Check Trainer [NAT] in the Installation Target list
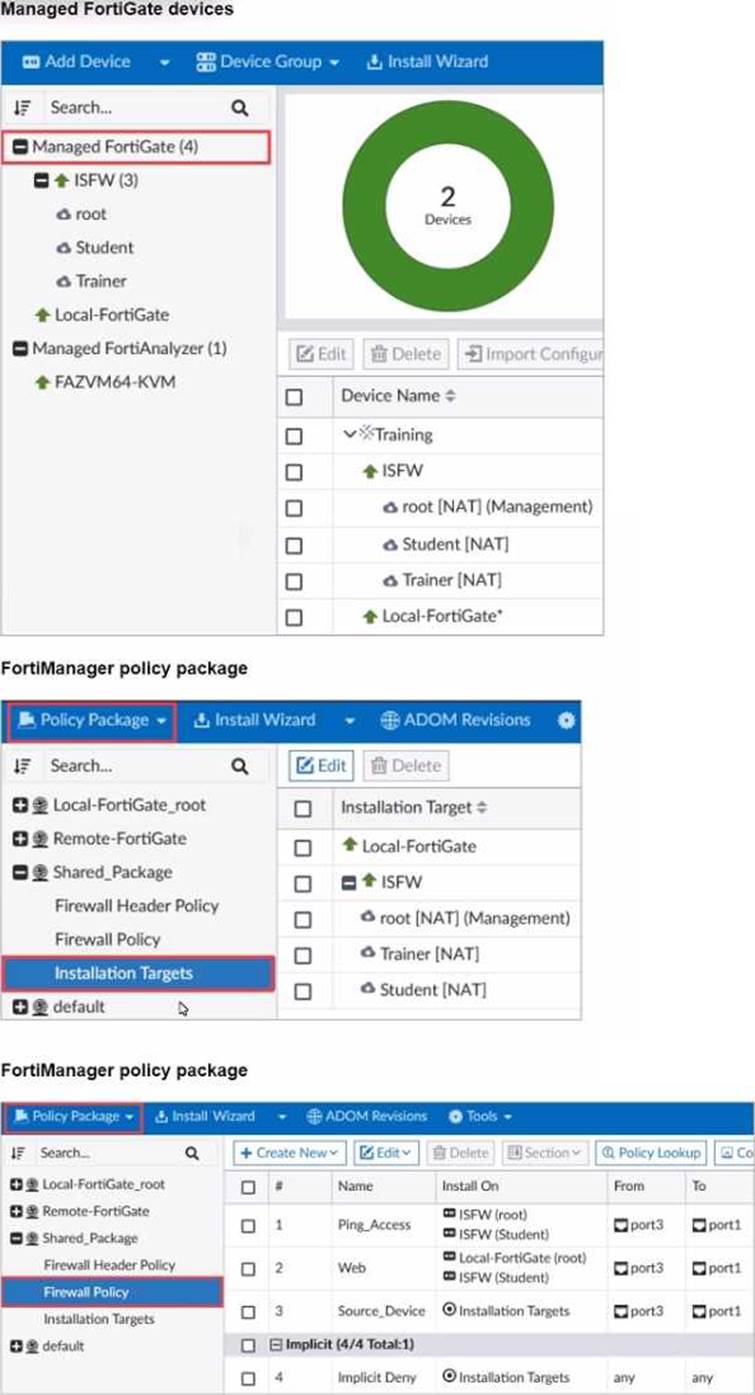The image size is (755, 1395). click(x=303, y=956)
